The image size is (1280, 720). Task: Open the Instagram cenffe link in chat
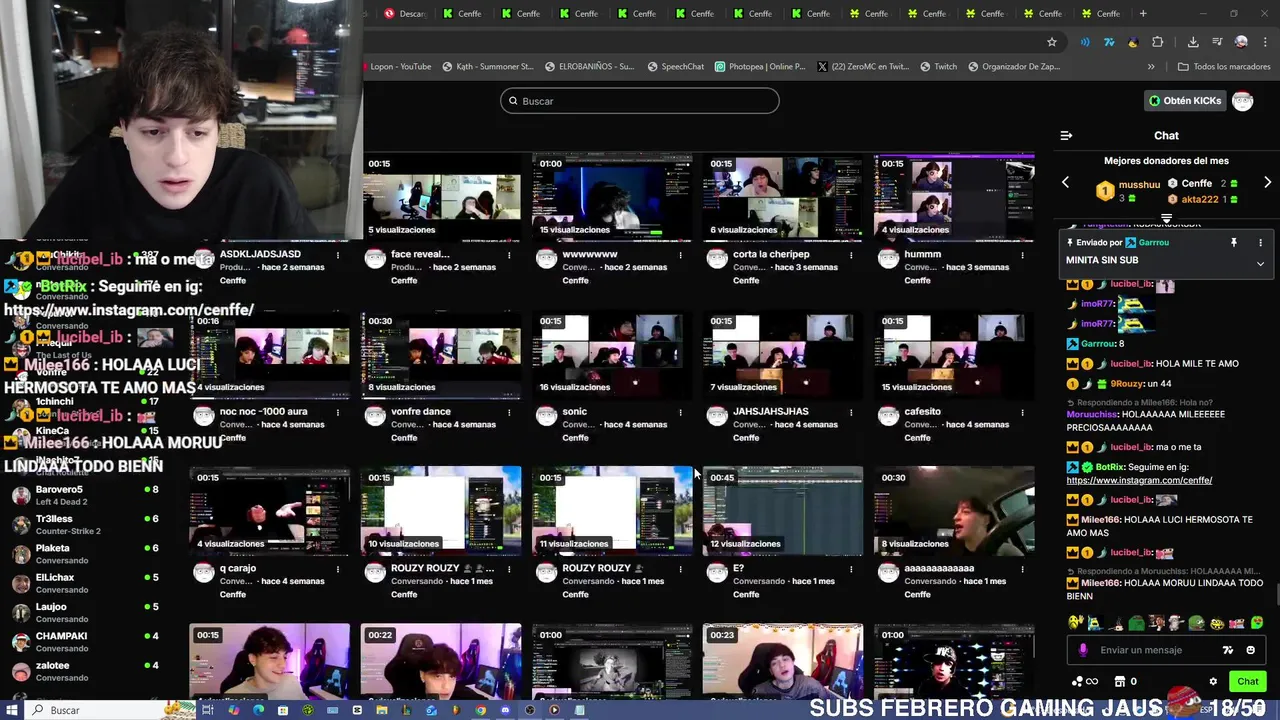point(1139,480)
